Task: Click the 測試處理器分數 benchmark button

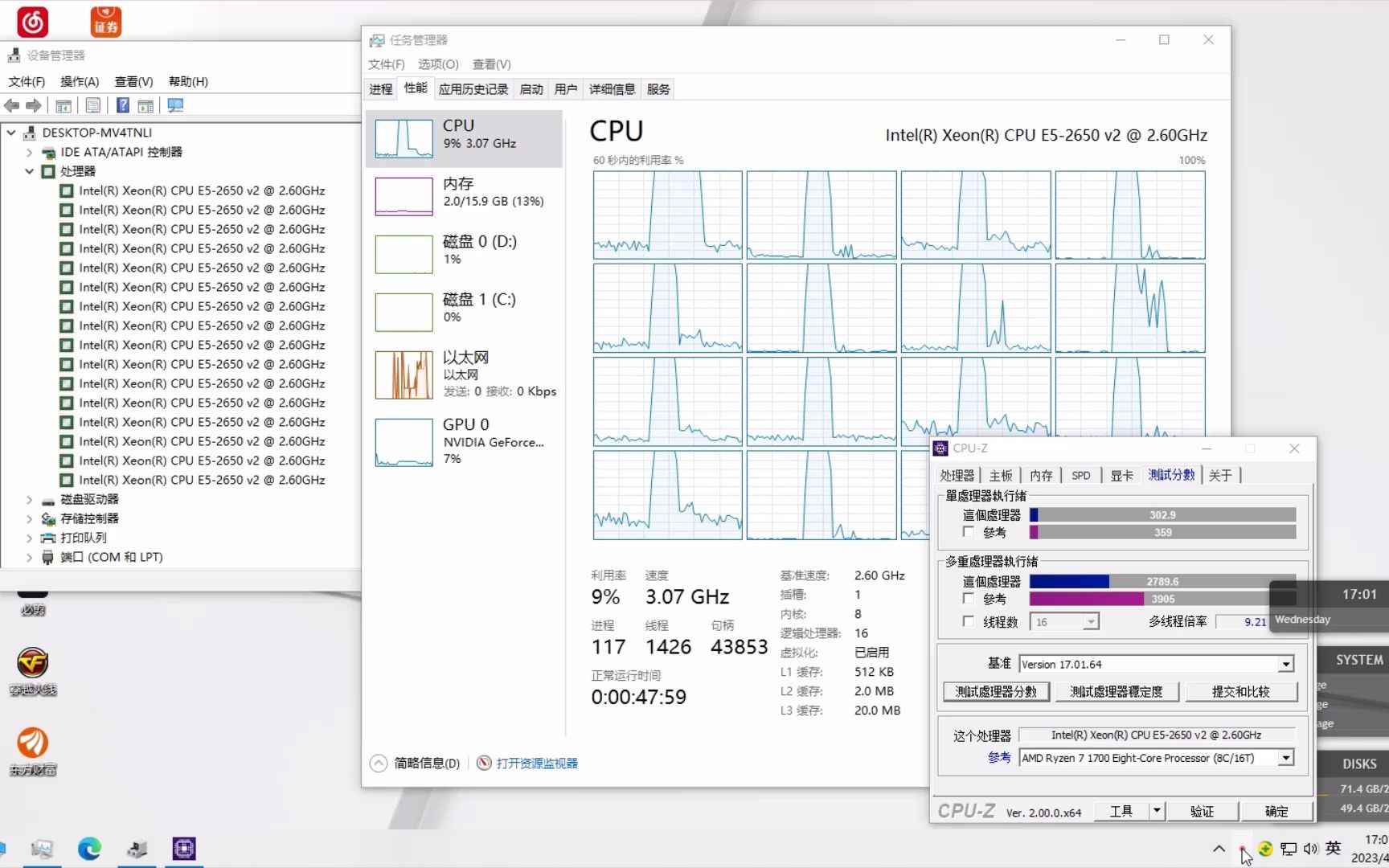Action: (996, 691)
